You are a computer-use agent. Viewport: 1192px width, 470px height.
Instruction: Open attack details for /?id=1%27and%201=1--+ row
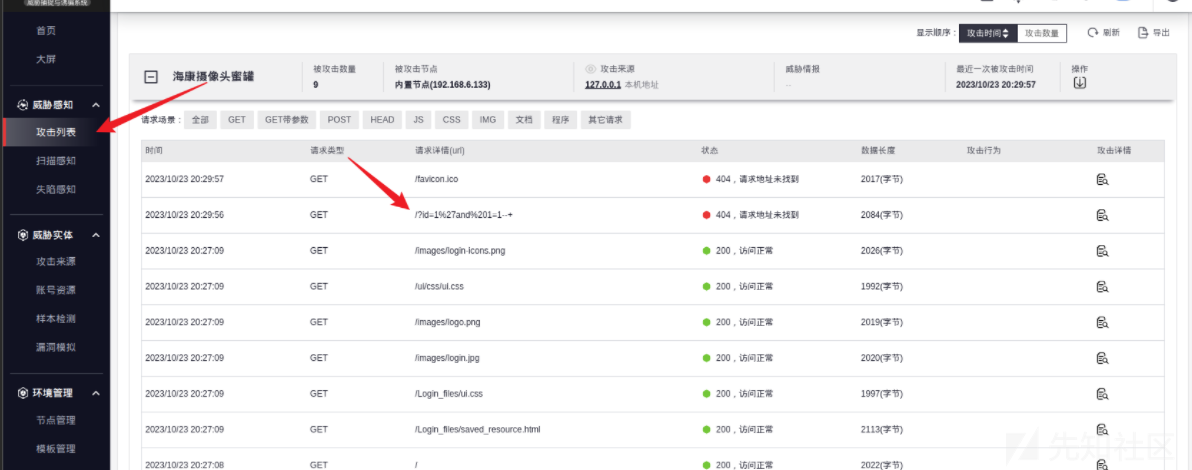tap(1102, 215)
